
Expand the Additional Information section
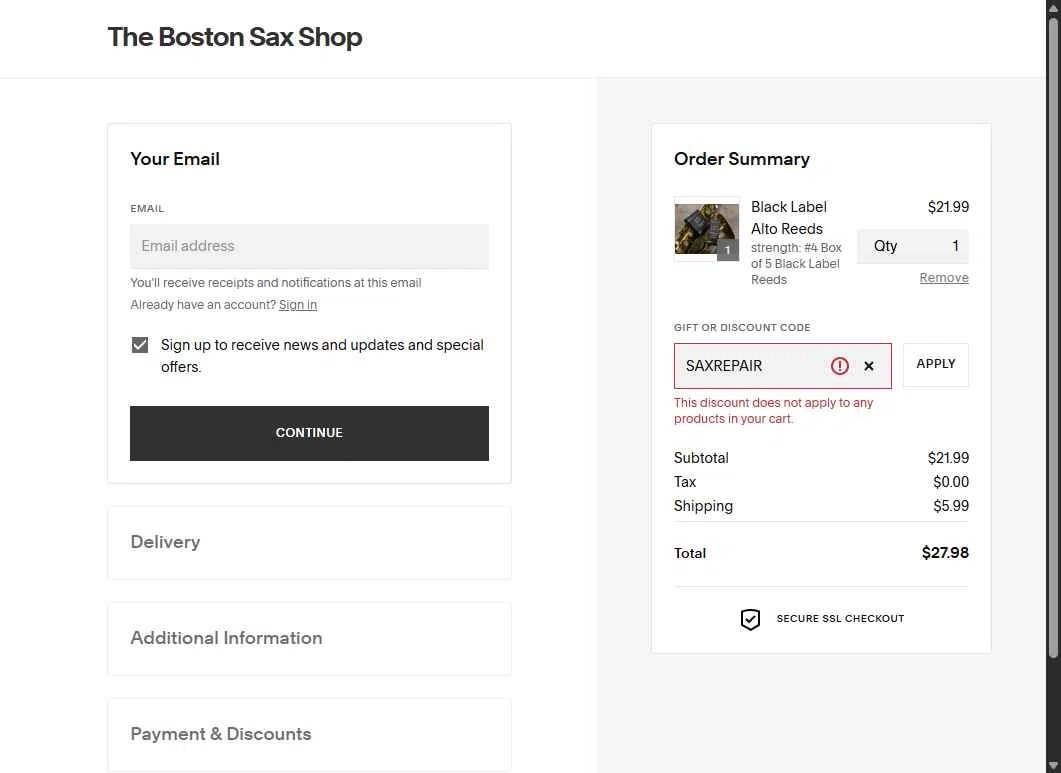pyautogui.click(x=309, y=638)
